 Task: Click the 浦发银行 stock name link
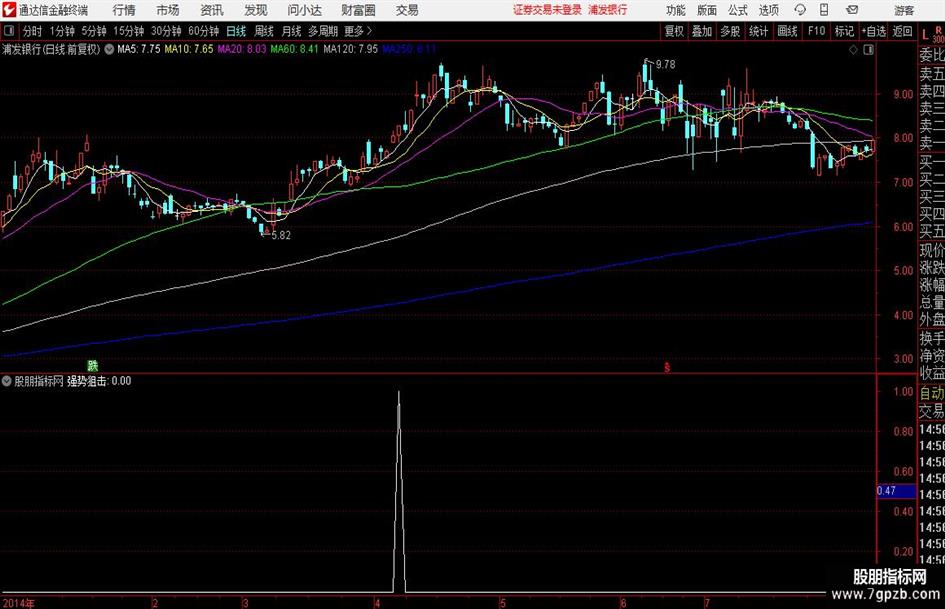point(608,10)
